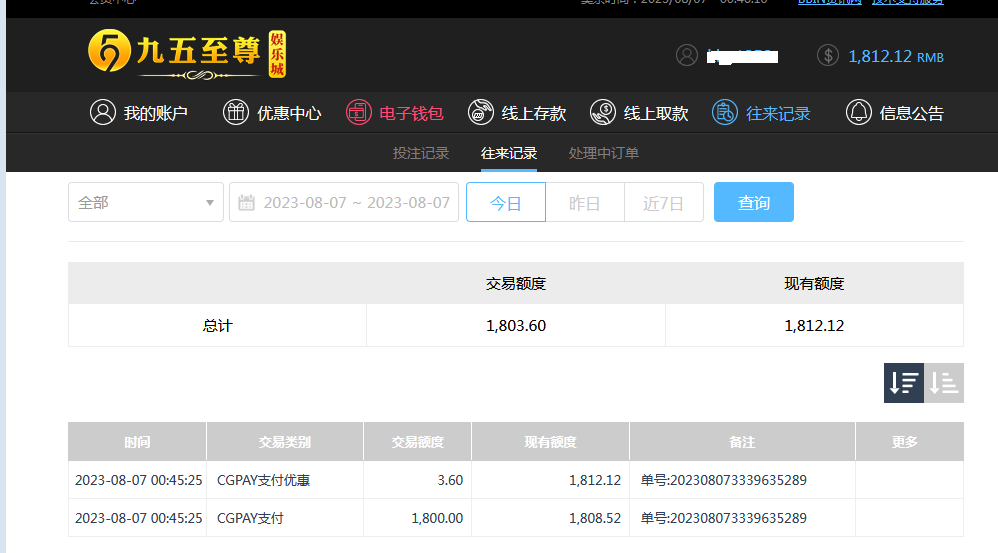
Task: Click 单号 in the 1,800.00 row
Action: coord(724,518)
